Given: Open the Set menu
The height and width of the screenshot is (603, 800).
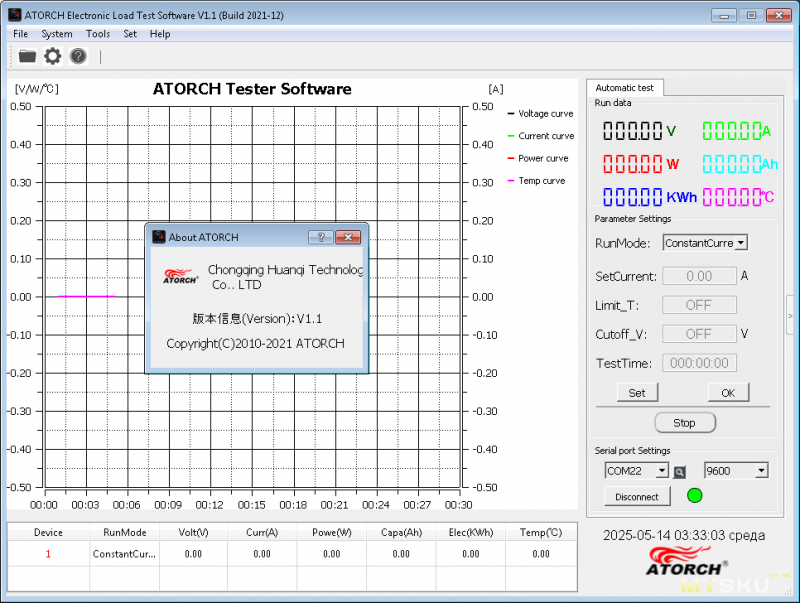Looking at the screenshot, I should 130,34.
